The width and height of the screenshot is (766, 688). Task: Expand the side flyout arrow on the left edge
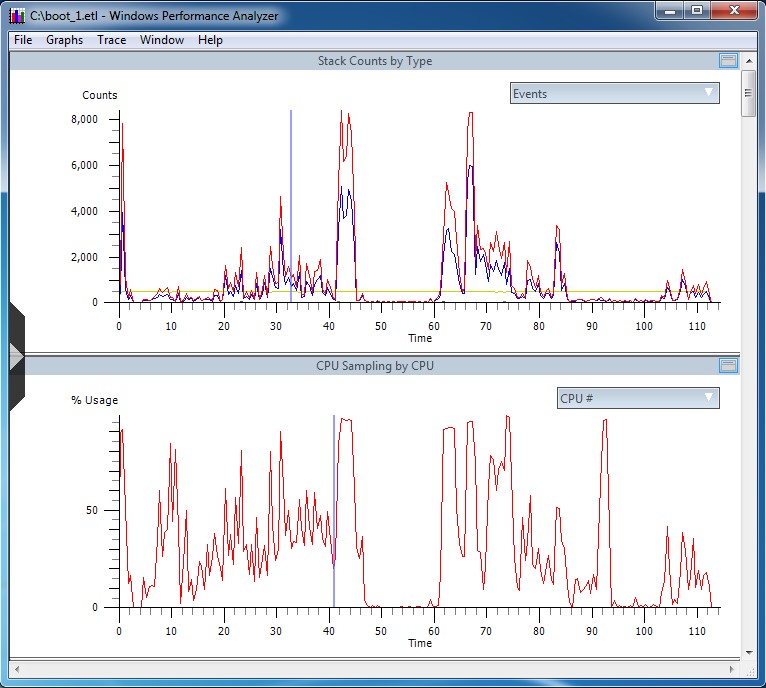[x=16, y=357]
